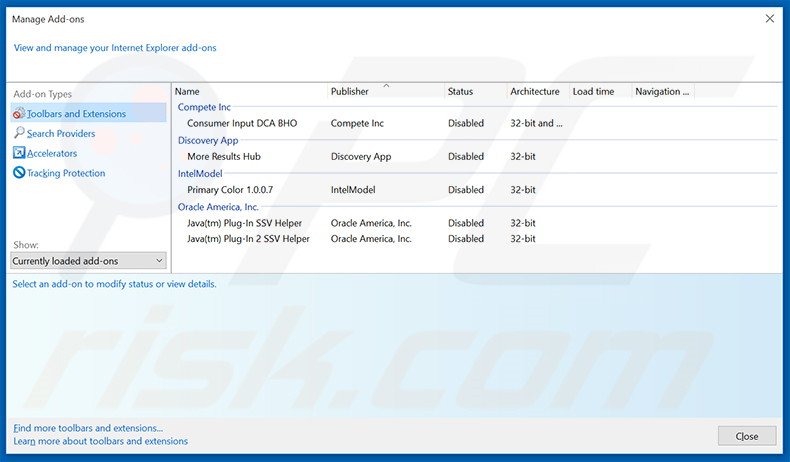Click the Tracking Protection icon
The image size is (790, 462).
pyautogui.click(x=18, y=173)
